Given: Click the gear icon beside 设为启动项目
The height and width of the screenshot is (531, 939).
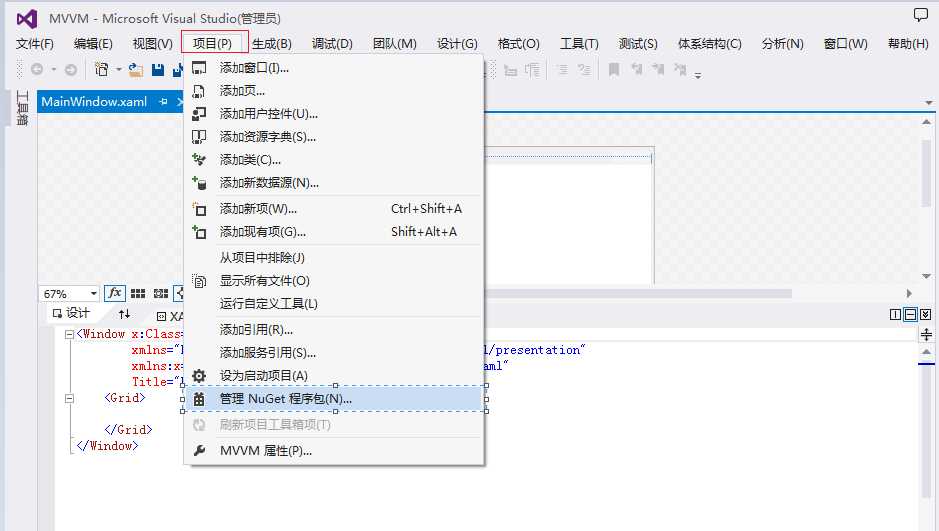Looking at the screenshot, I should 199,376.
